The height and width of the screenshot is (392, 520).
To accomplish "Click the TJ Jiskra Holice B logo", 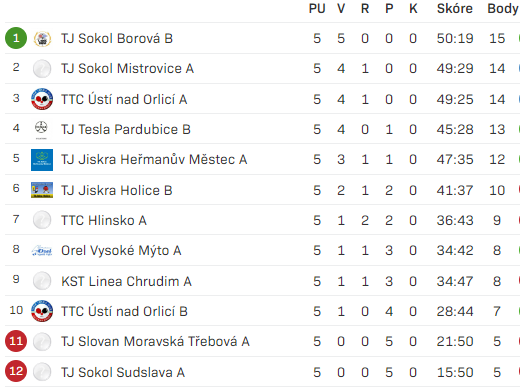I will (x=42, y=190).
